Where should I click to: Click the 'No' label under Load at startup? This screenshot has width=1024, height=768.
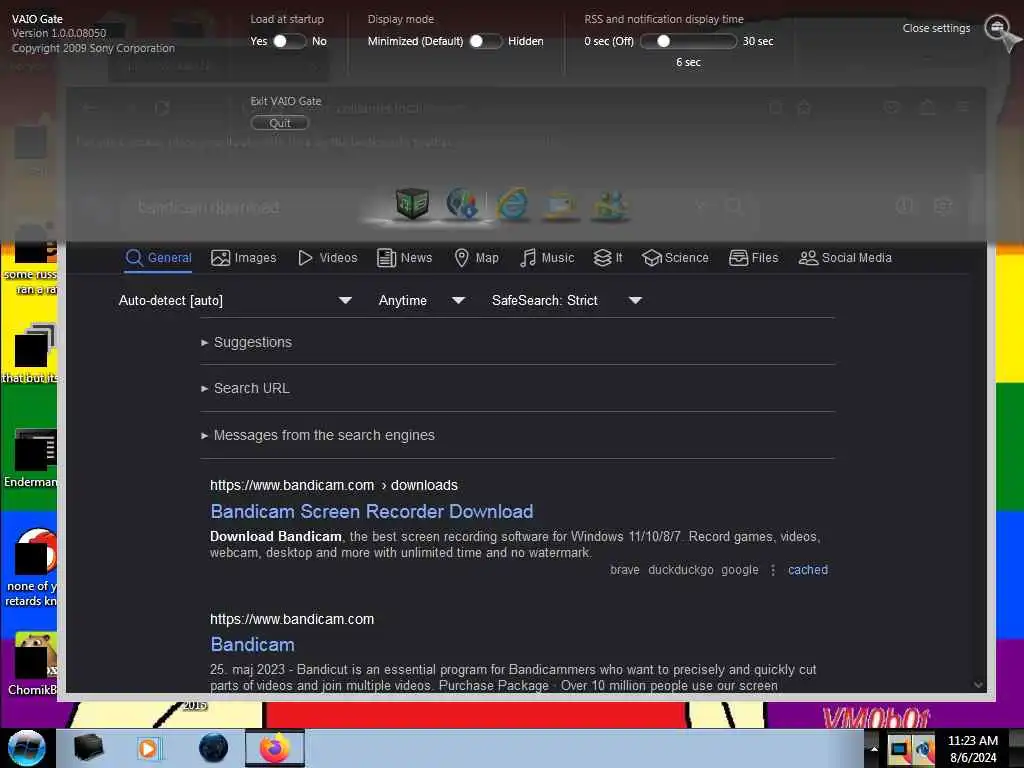point(319,41)
